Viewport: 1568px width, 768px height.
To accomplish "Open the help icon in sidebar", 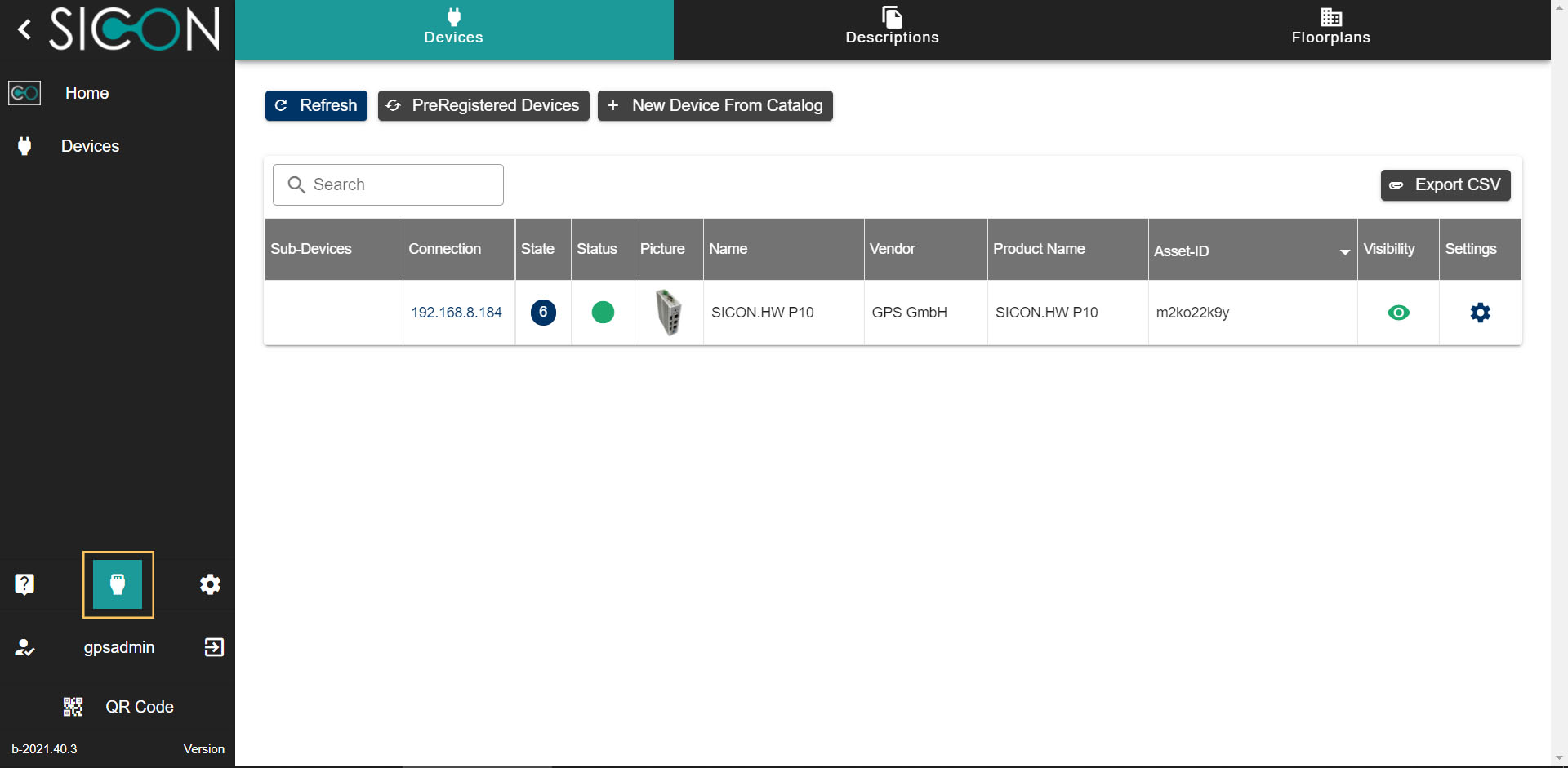I will click(x=24, y=584).
